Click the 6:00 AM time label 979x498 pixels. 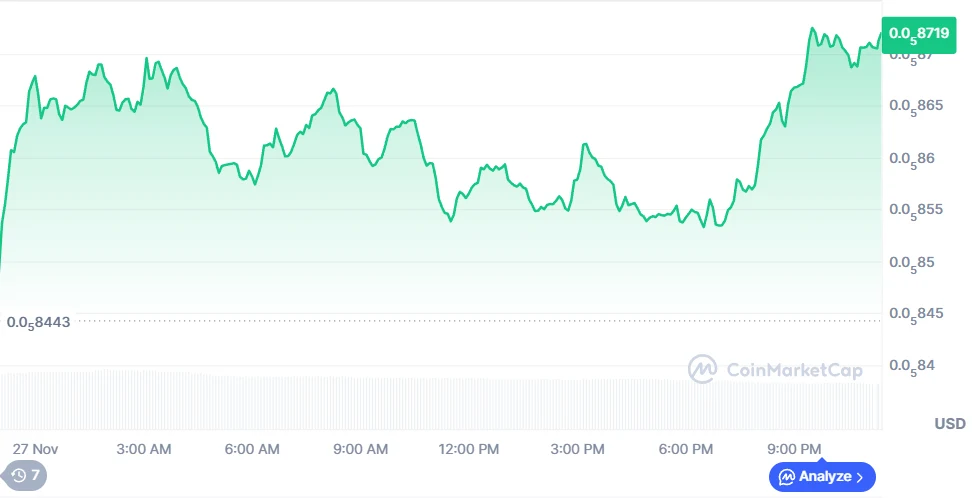(x=252, y=449)
